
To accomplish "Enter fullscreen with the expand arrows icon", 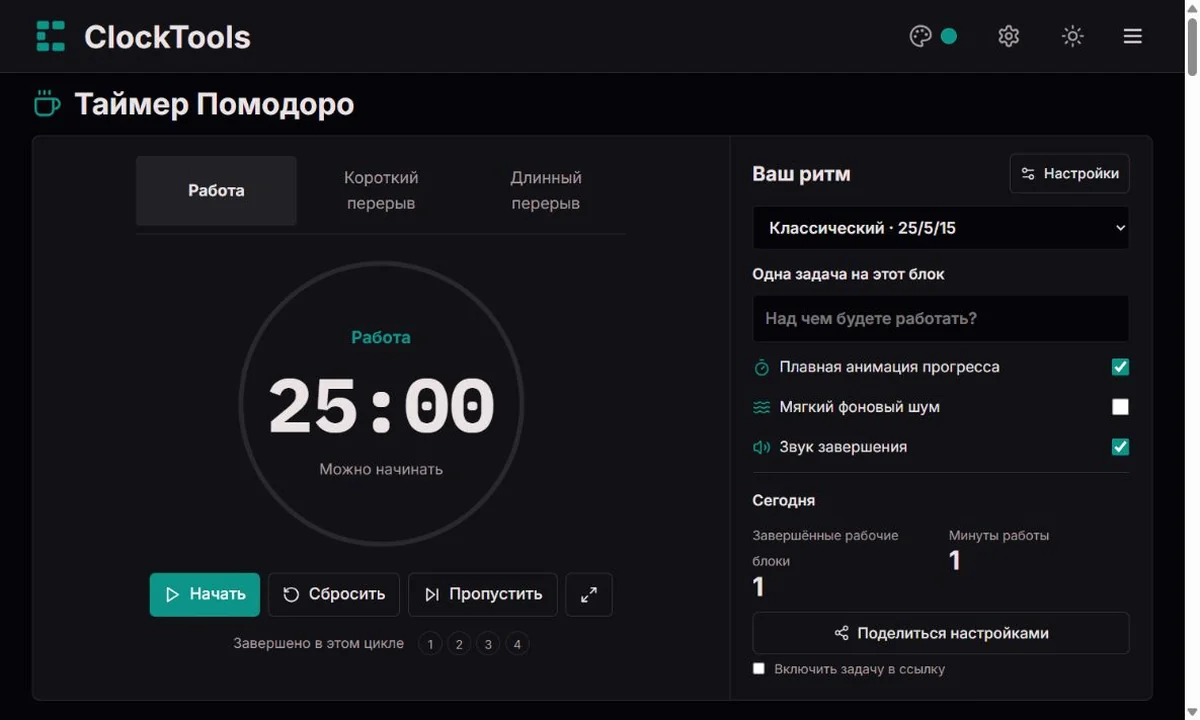I will 589,594.
